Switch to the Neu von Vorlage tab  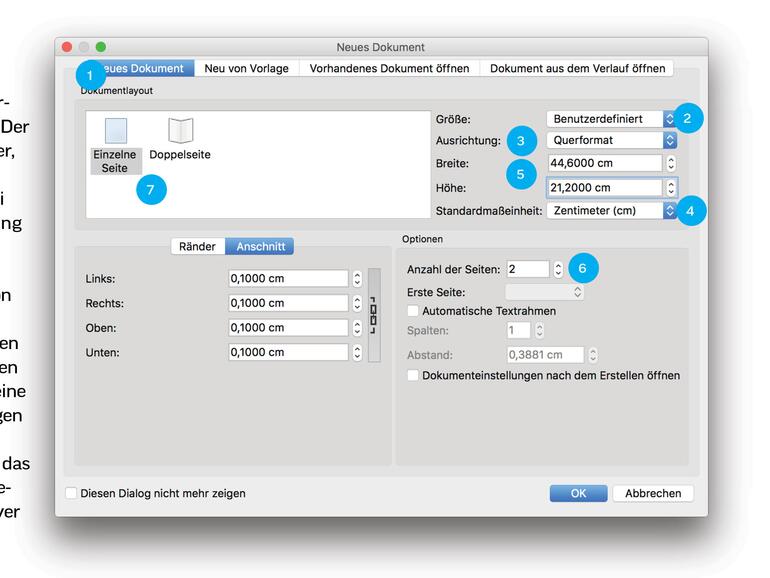(246, 68)
